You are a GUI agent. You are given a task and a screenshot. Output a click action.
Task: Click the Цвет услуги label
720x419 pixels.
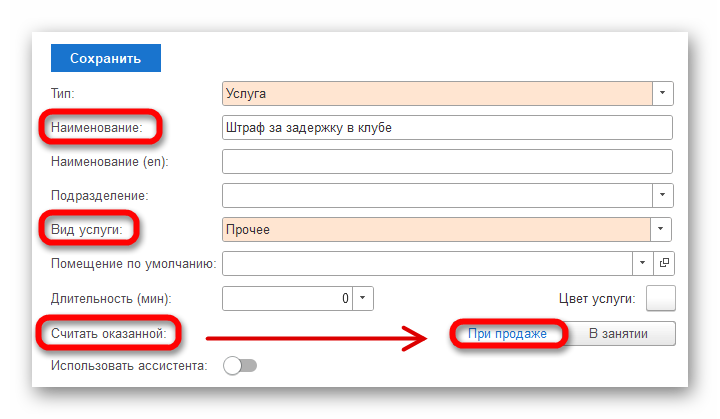point(597,299)
